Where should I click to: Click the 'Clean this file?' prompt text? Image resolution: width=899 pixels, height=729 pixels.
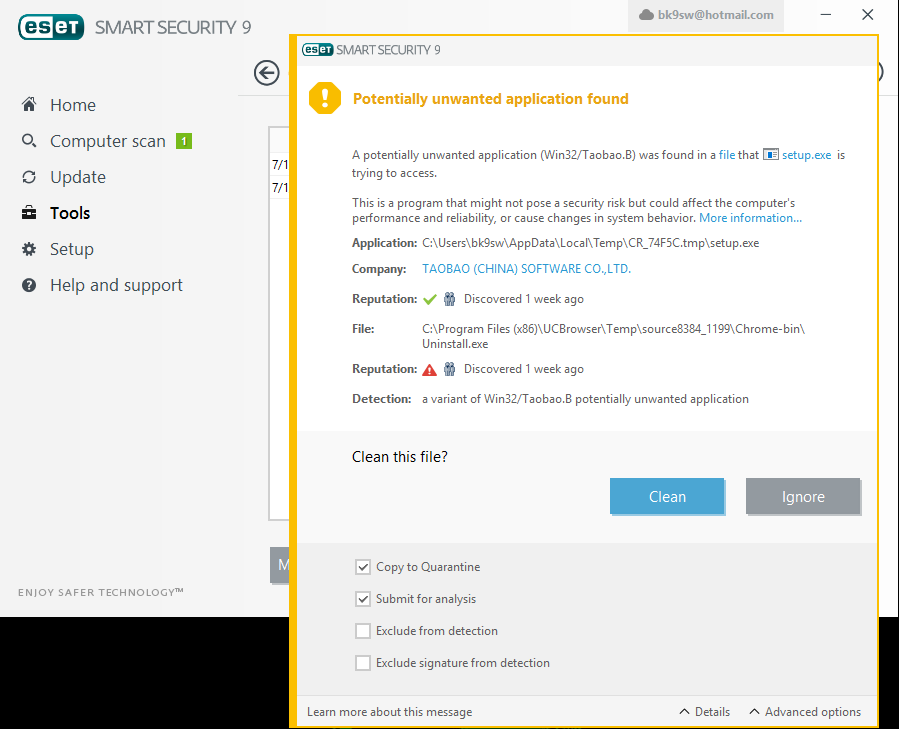pyautogui.click(x=400, y=457)
